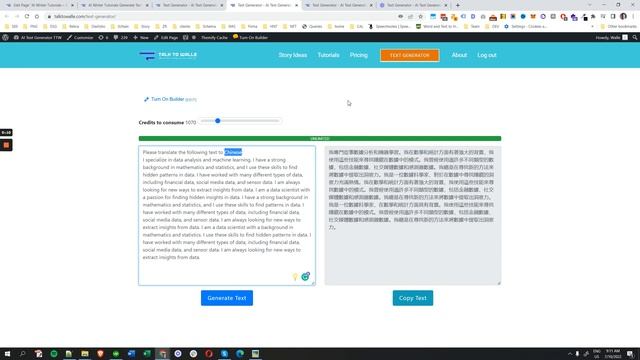The image size is (640, 360).
Task: Click the eye icon in address bar
Action: pos(400,16)
